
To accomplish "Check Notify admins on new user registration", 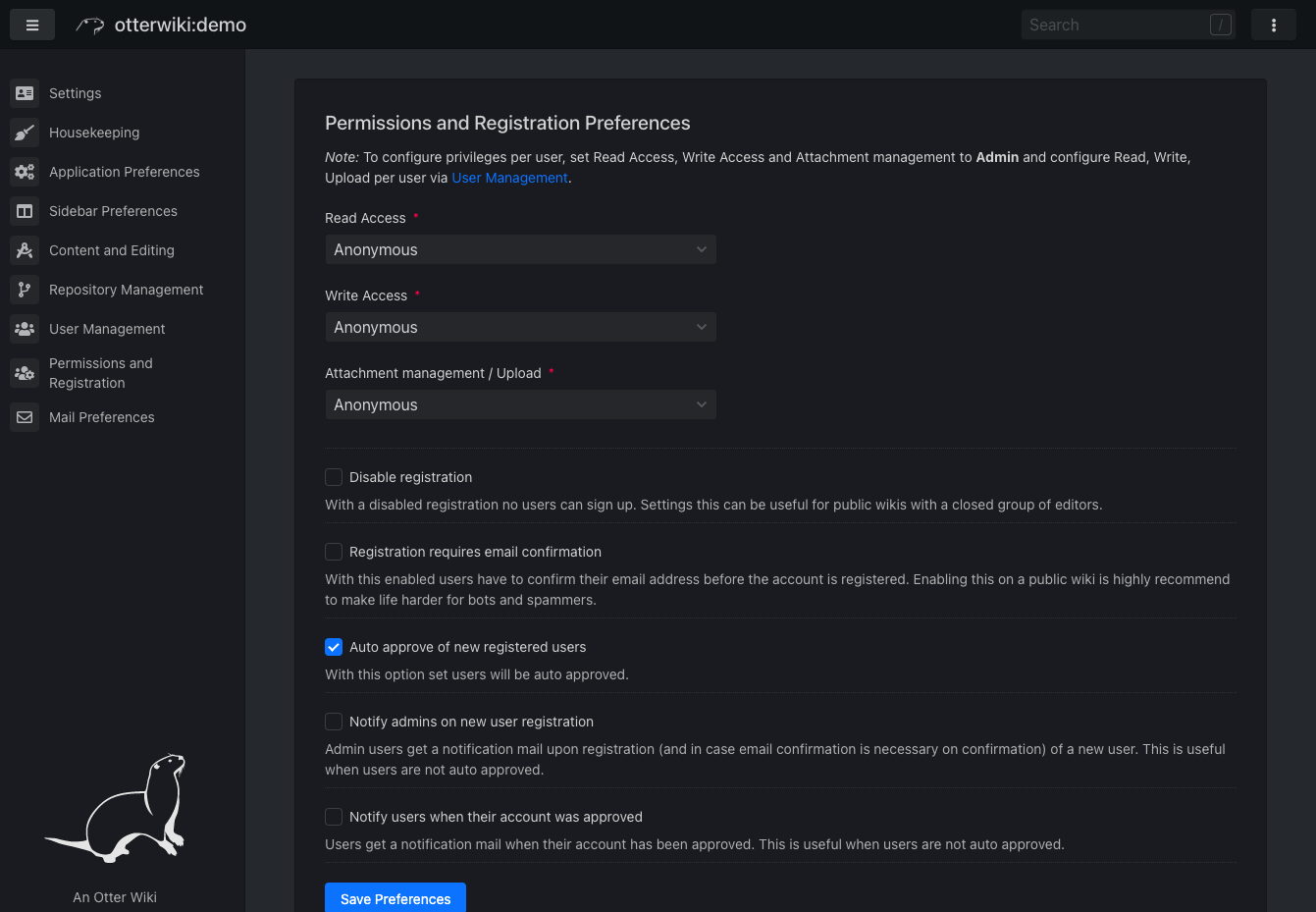I will click(334, 722).
